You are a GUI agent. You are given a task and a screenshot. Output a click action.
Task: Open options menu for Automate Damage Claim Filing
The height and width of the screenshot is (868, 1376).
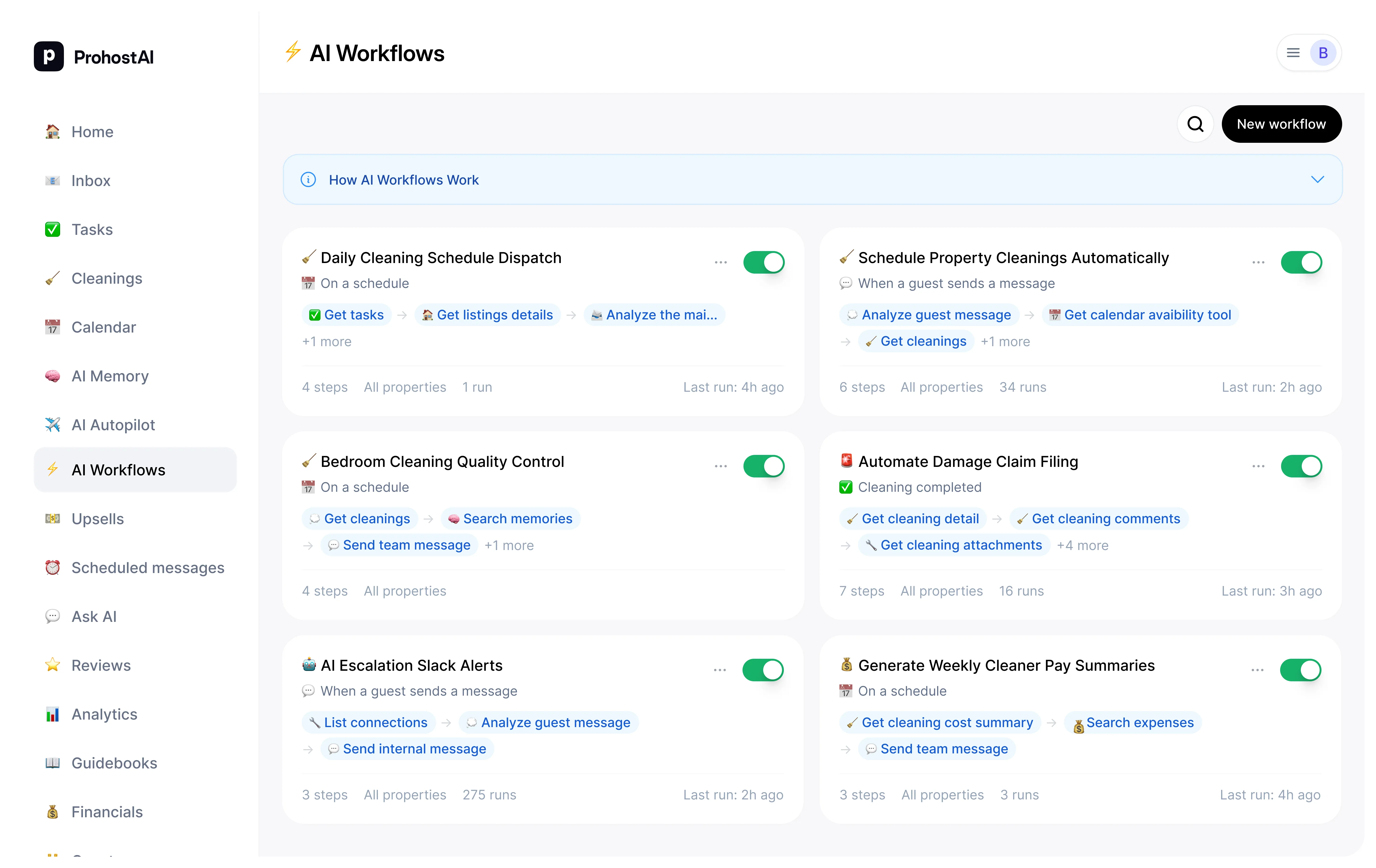(1258, 466)
